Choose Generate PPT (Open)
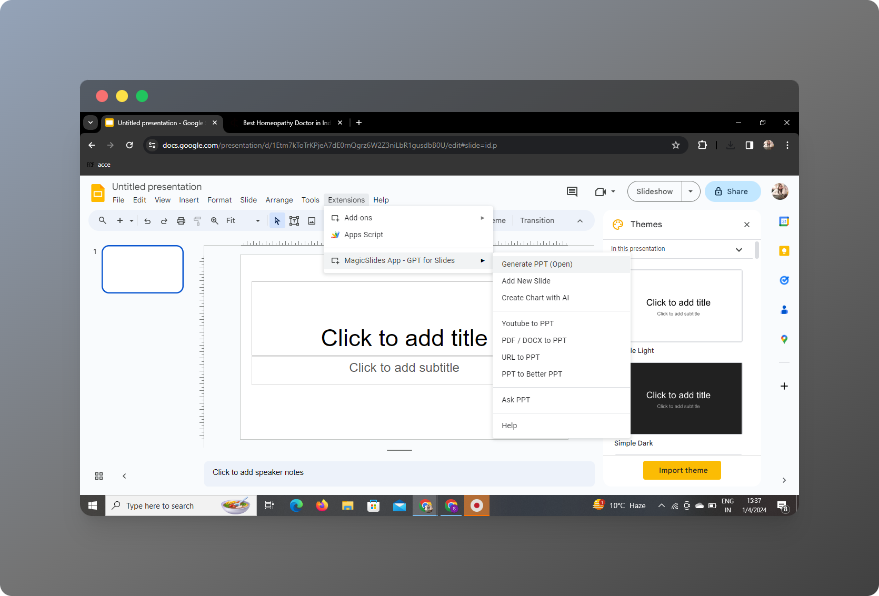Viewport: 879px width, 596px height. (x=561, y=264)
